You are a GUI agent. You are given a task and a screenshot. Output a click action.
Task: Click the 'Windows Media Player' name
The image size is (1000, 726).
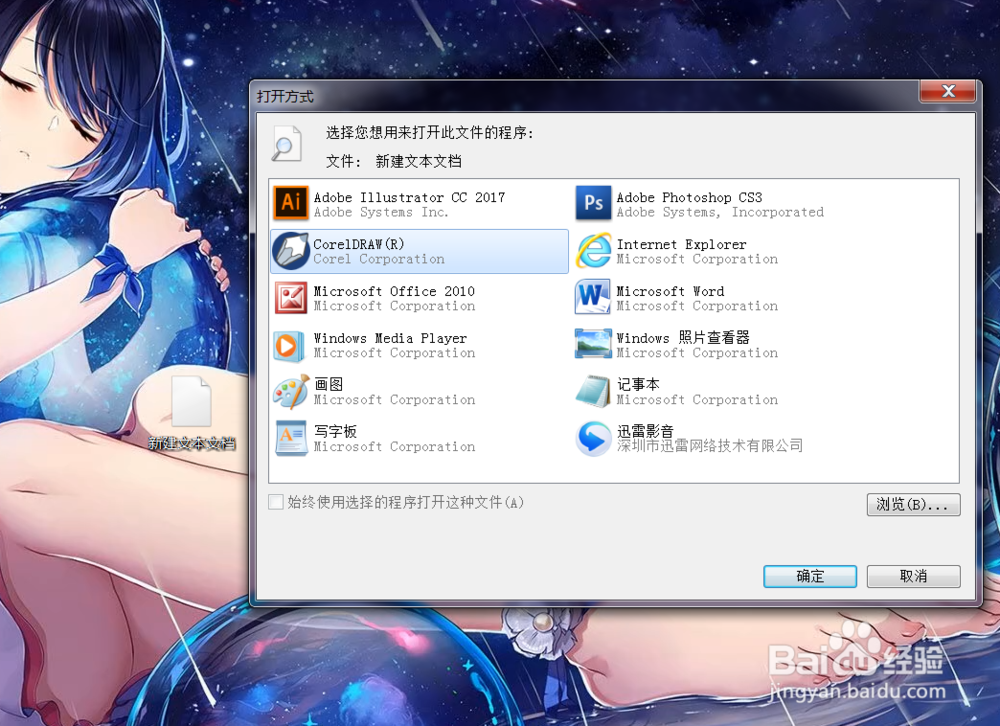[390, 338]
